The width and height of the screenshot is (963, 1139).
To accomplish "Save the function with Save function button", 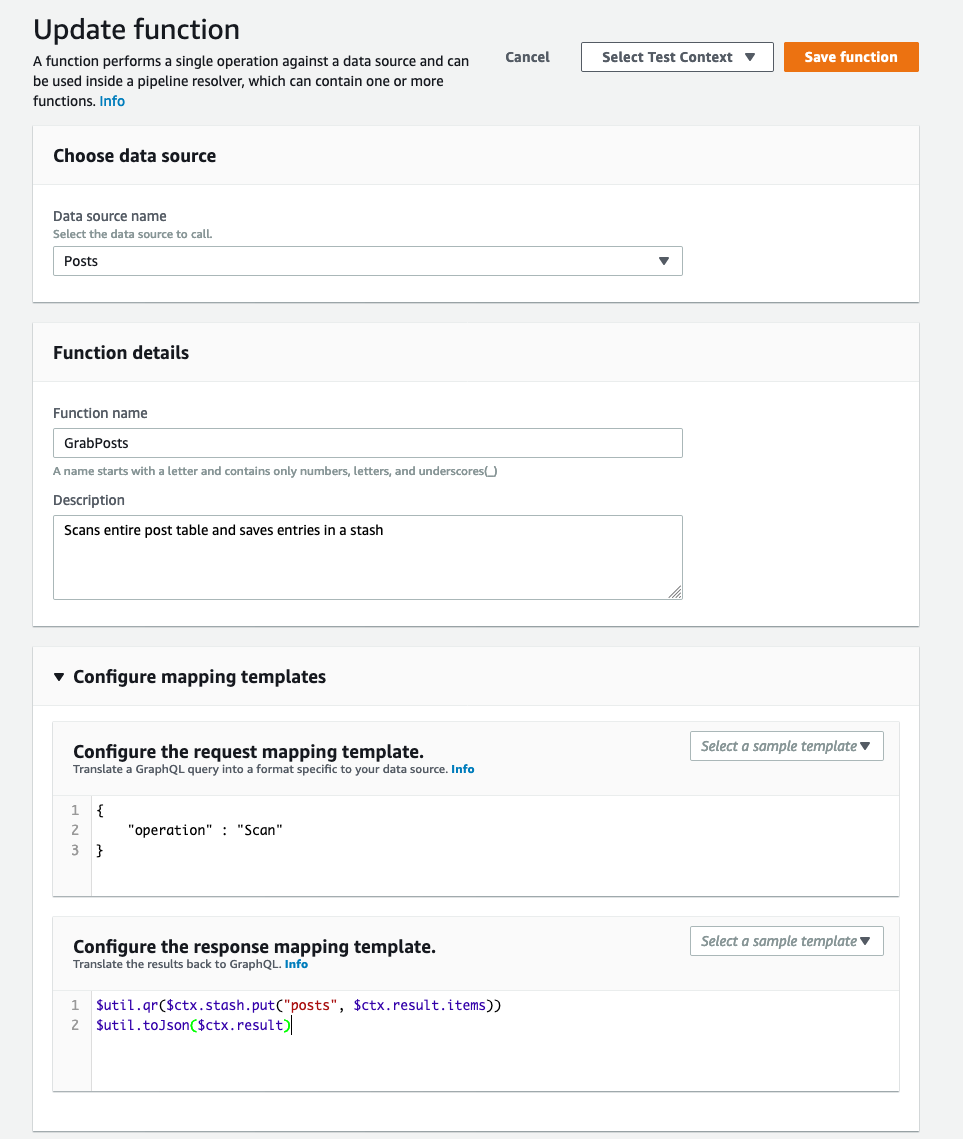I will (x=851, y=57).
